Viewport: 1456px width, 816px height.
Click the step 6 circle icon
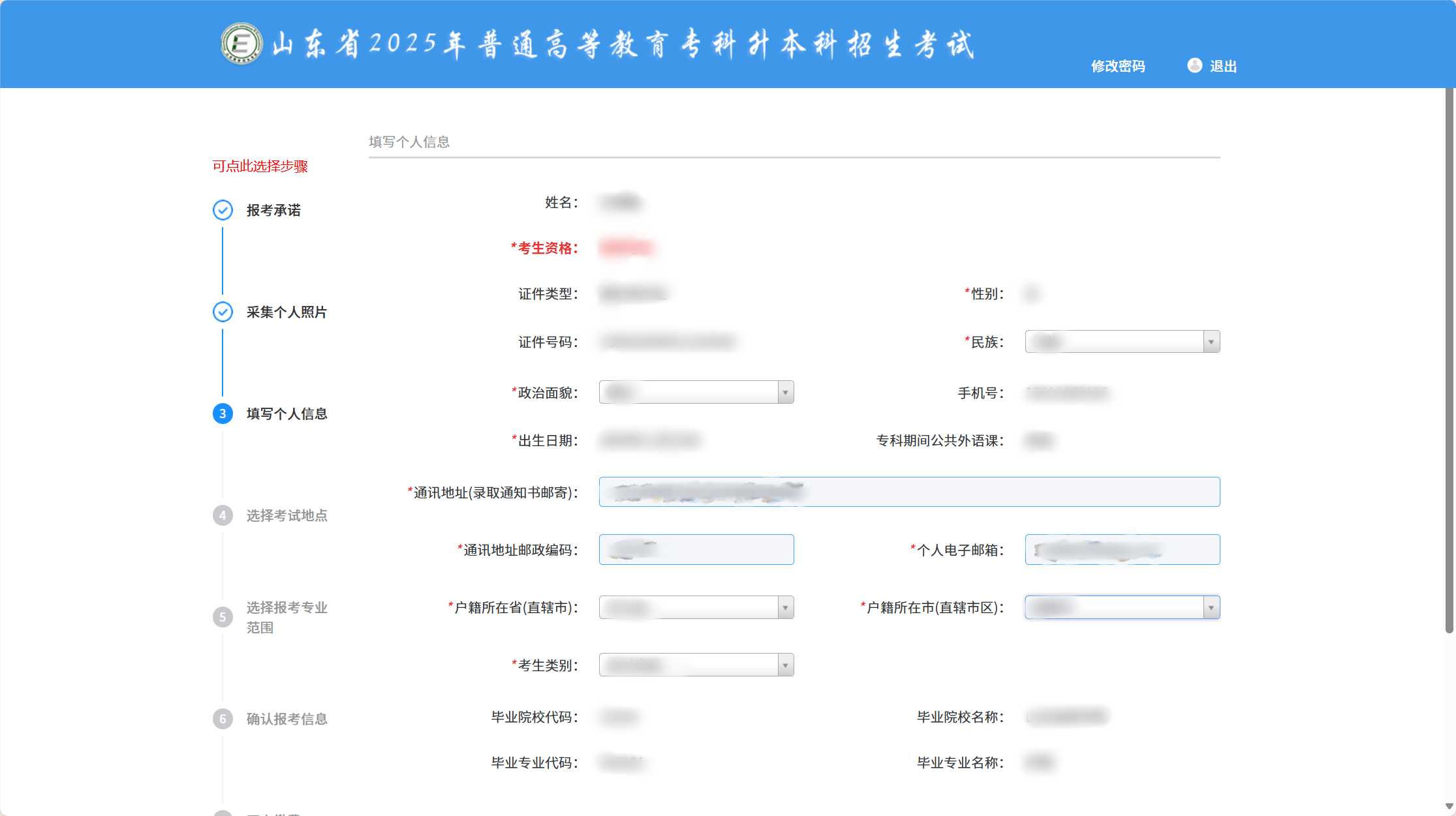(223, 719)
